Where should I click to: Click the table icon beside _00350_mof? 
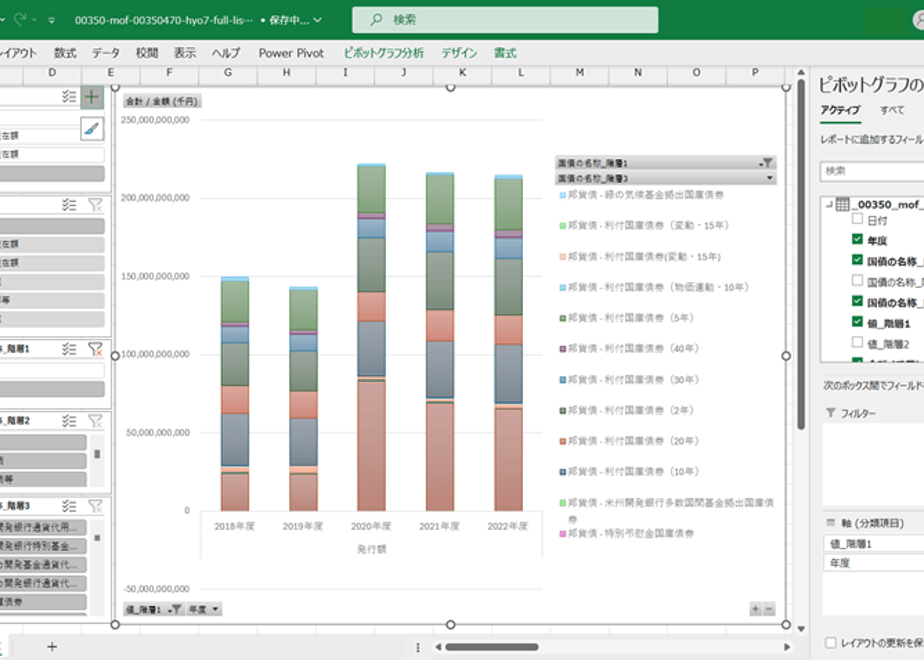(x=843, y=204)
